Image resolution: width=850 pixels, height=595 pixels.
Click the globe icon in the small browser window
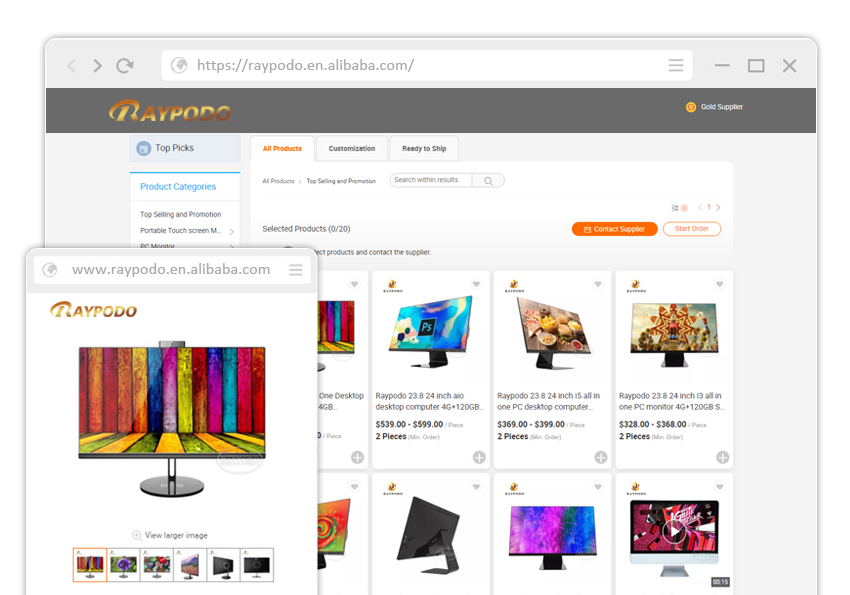[50, 269]
